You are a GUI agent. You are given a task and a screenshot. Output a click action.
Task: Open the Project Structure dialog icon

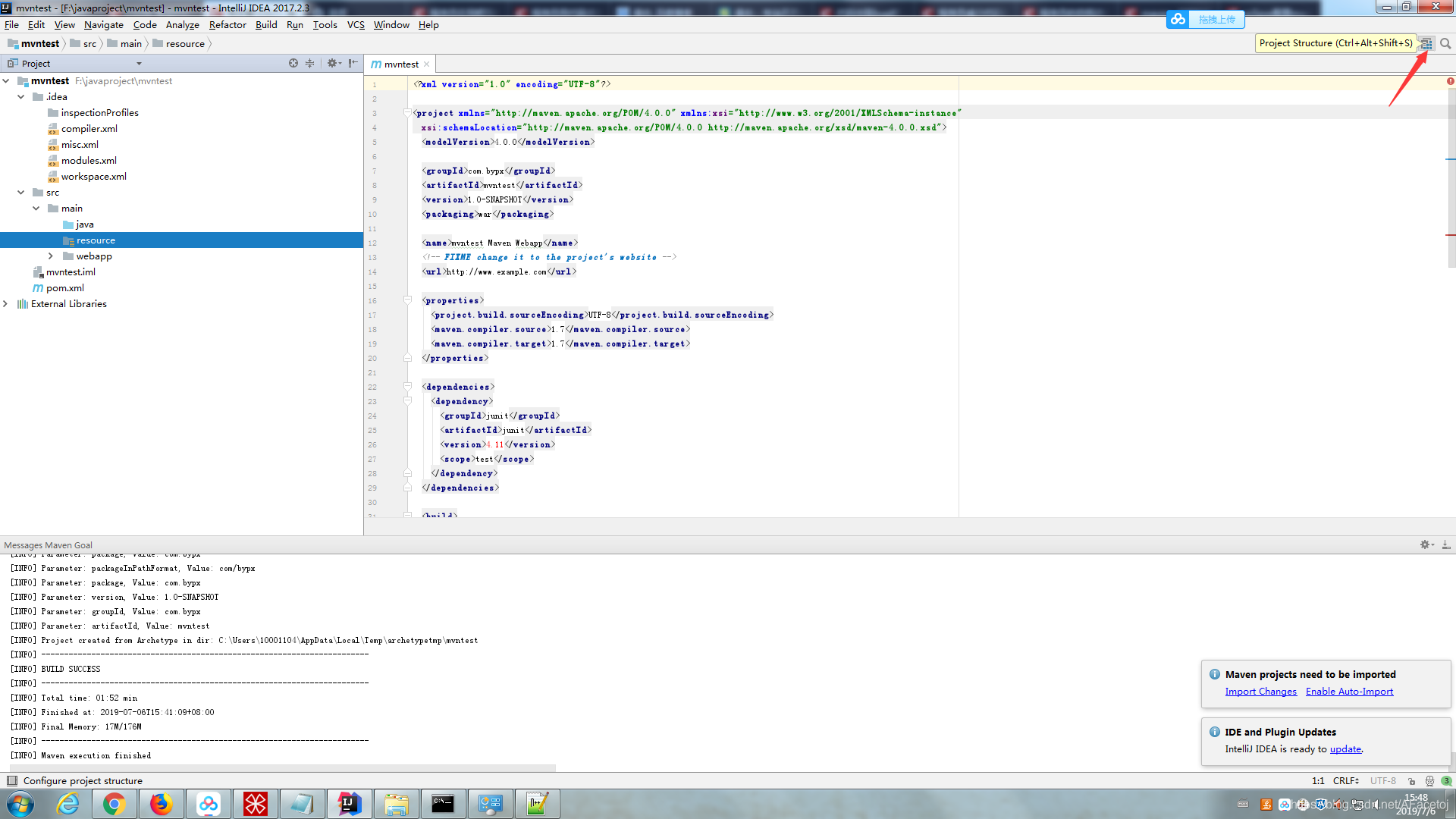point(1426,43)
